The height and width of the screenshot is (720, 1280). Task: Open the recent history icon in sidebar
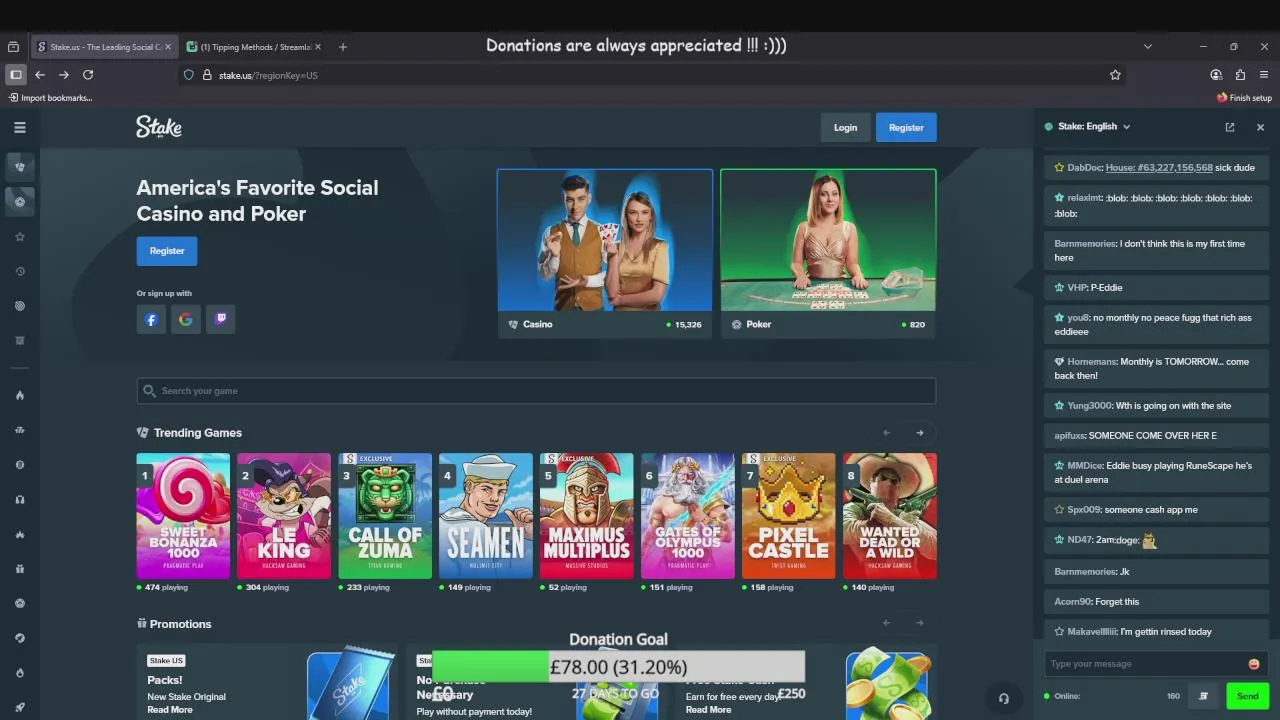[x=19, y=272]
